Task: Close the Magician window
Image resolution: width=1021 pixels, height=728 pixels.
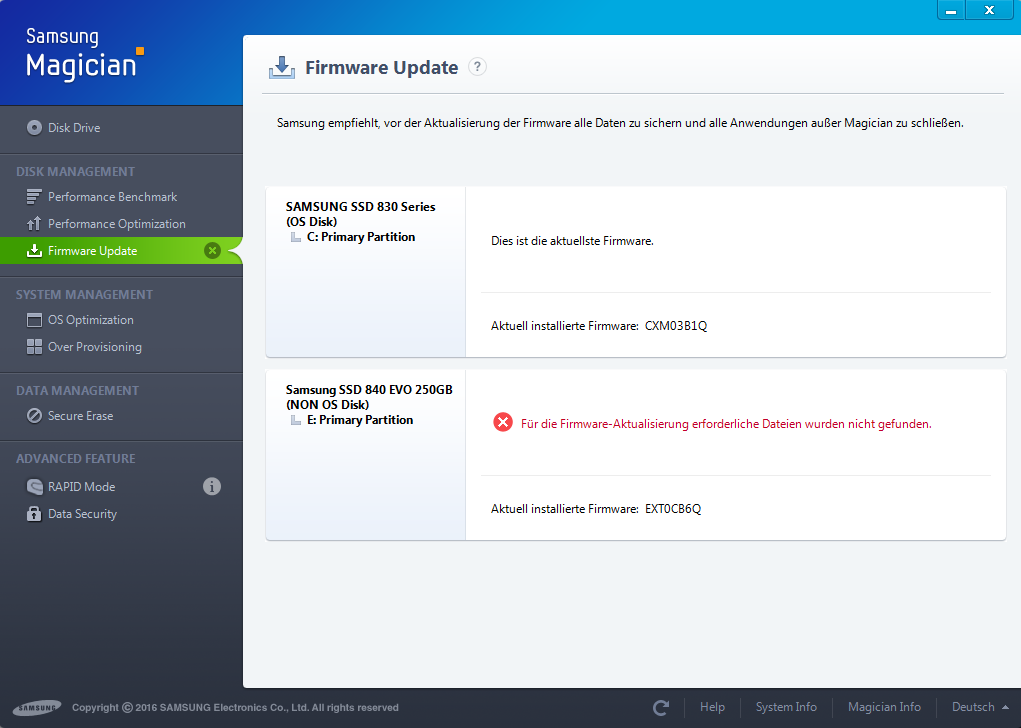Action: tap(989, 10)
